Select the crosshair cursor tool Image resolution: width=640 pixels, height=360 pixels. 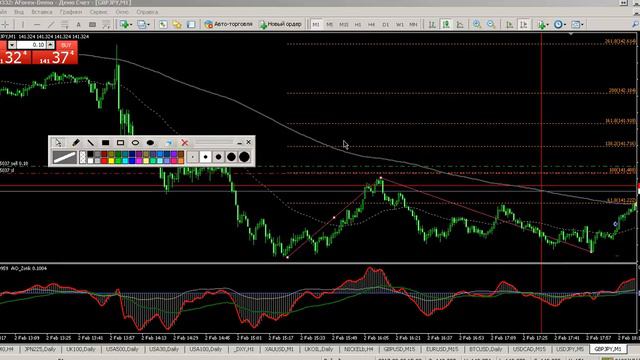6,24
